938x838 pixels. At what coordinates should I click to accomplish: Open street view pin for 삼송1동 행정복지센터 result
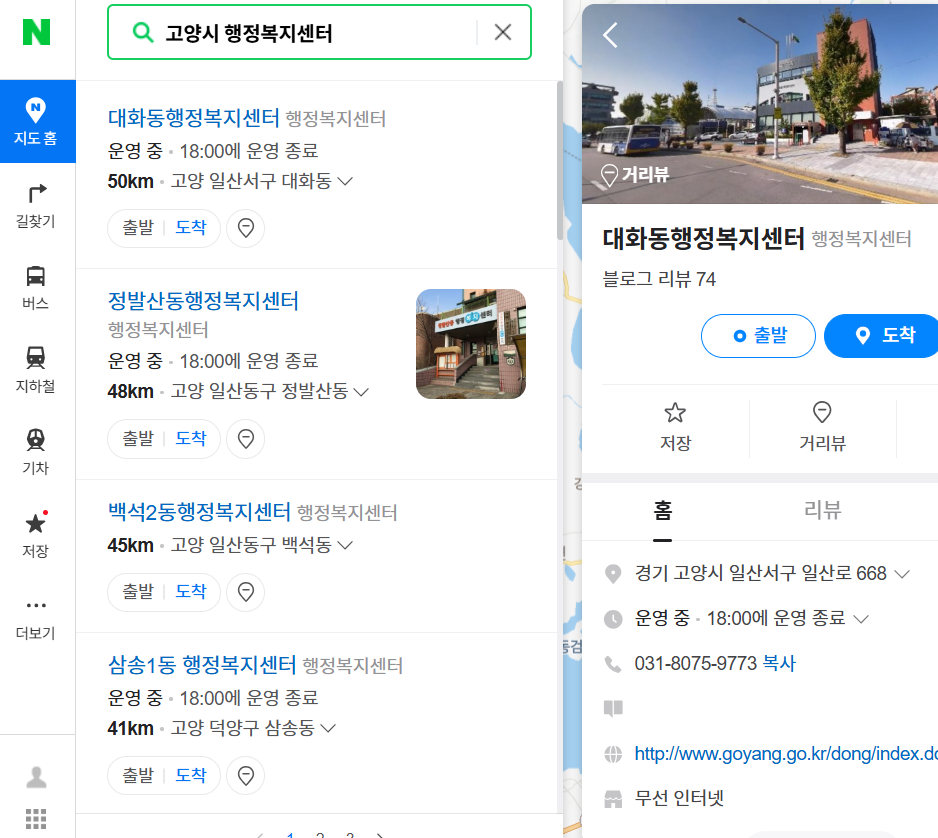(246, 776)
